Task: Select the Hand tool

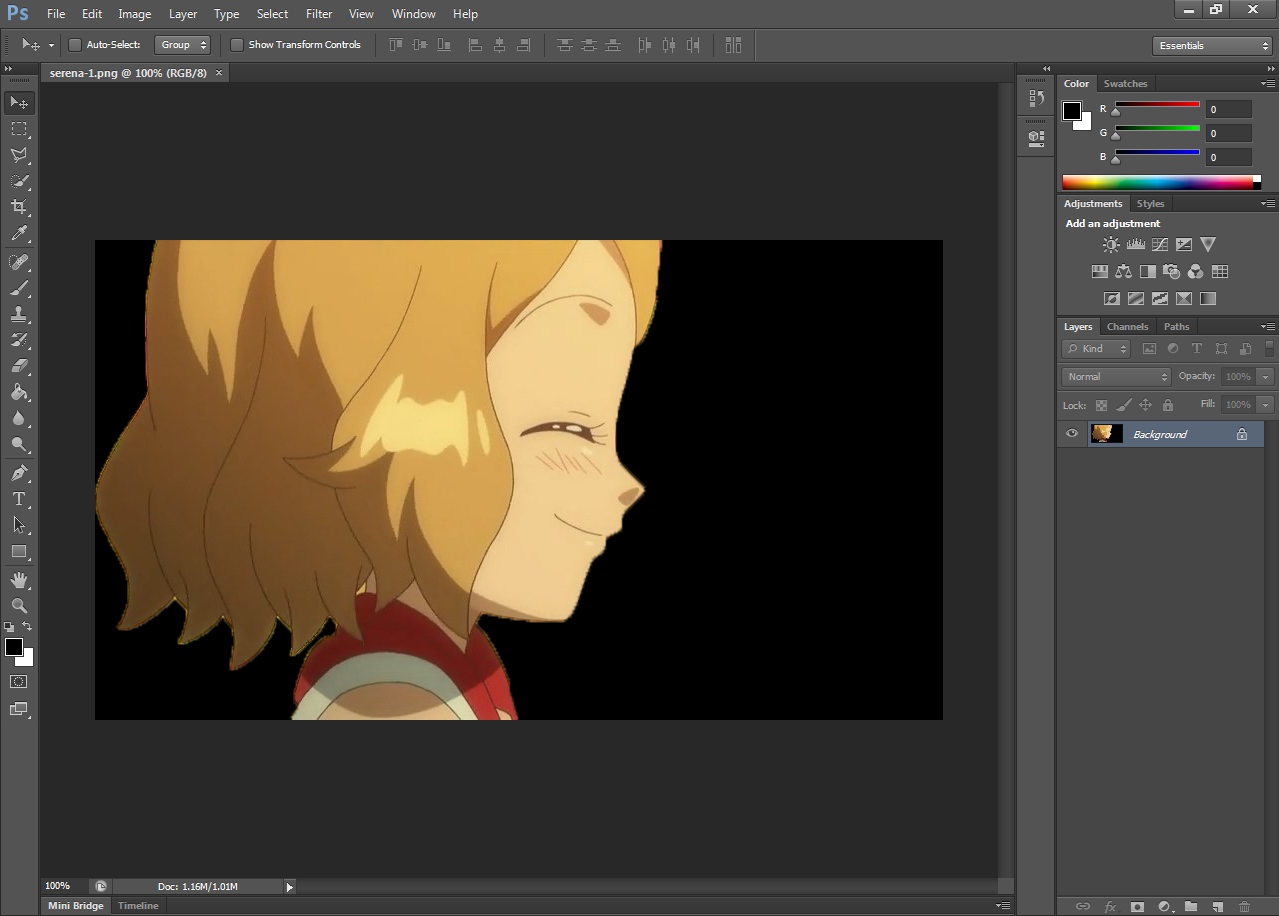Action: [x=19, y=580]
